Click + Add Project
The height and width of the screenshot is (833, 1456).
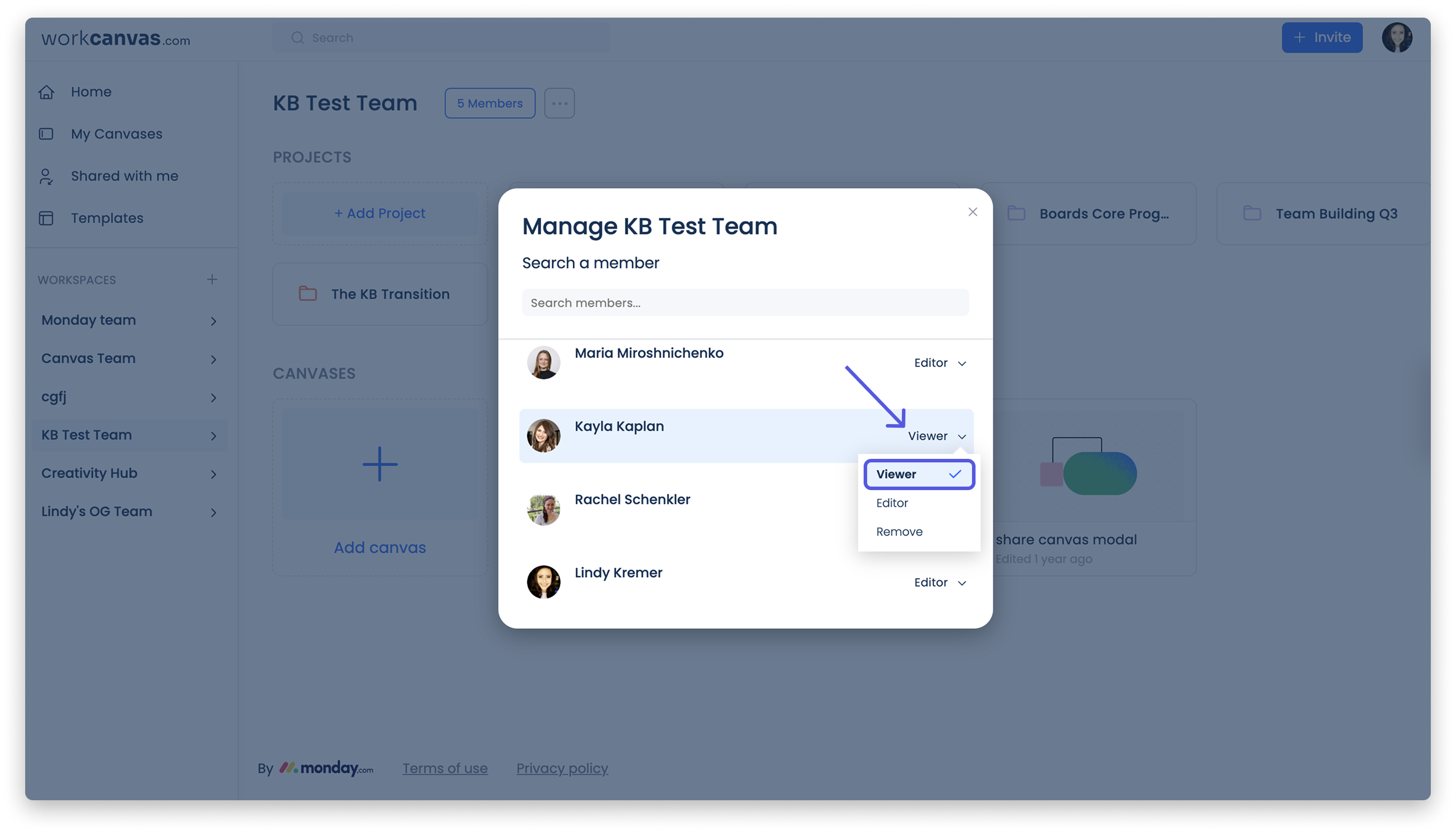(380, 213)
